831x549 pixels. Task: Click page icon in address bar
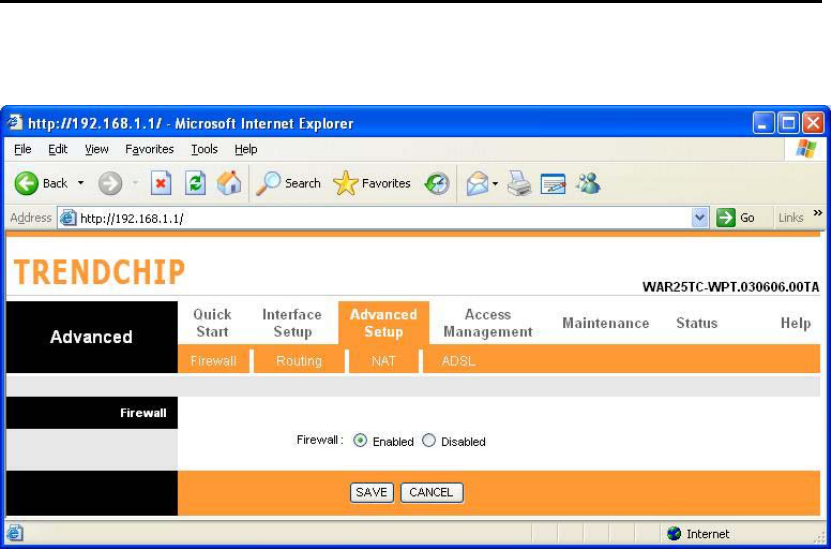68,218
